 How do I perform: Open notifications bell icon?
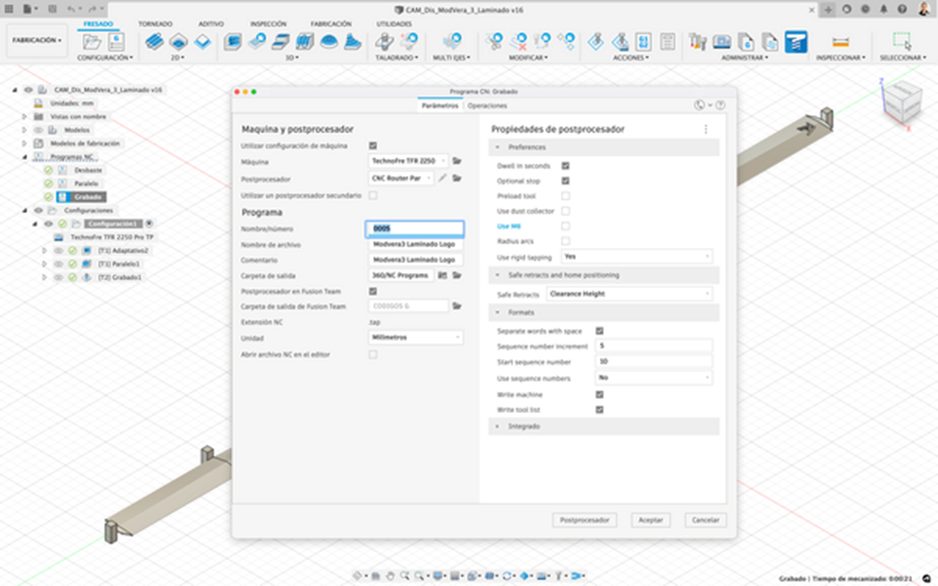click(884, 9)
